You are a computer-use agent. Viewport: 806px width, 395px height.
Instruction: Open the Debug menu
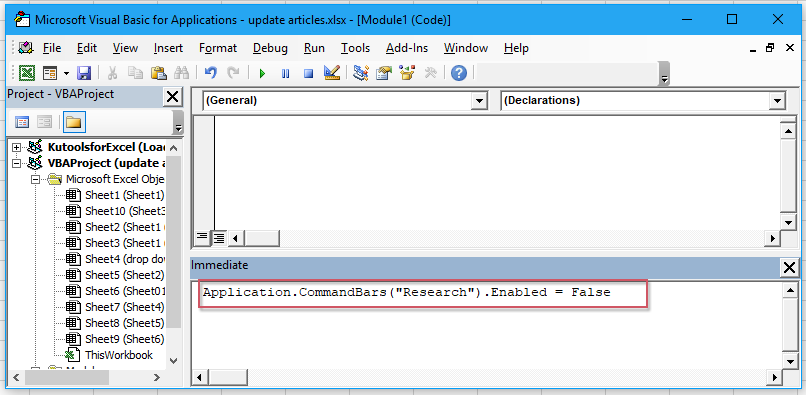coord(270,48)
